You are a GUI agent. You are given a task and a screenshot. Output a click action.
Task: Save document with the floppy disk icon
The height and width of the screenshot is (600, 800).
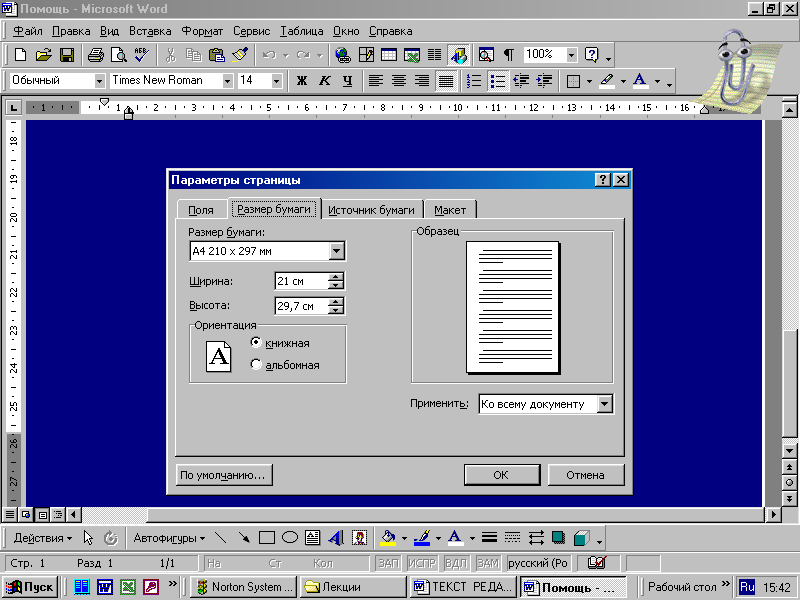tap(67, 55)
